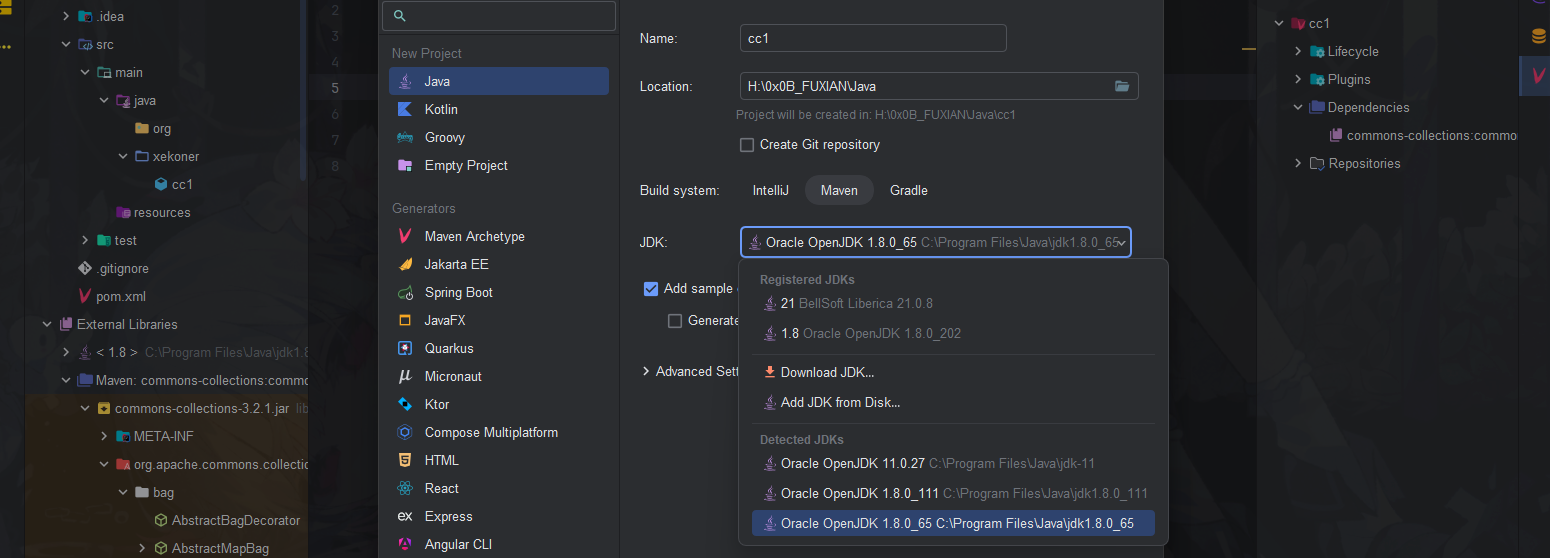
Task: Expand the test folder
Action: [85, 241]
